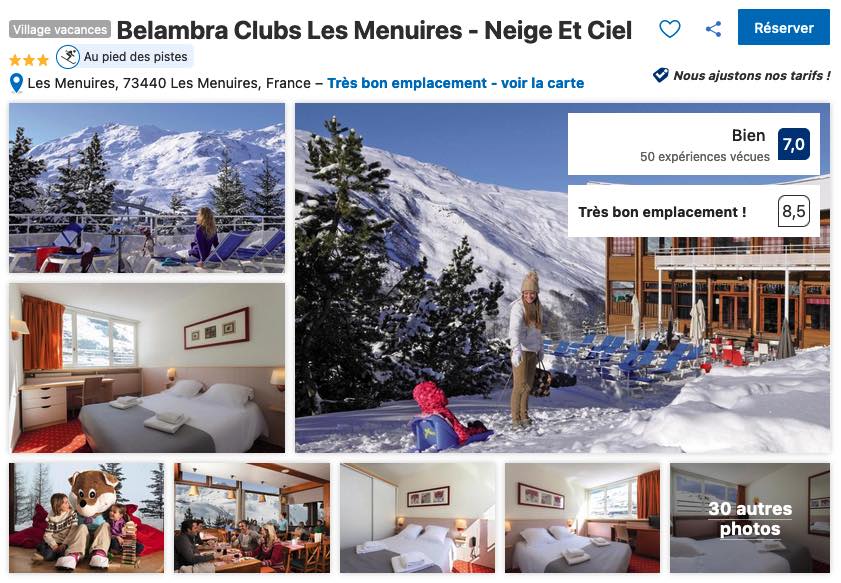
Task: Open '30 autres photos' gallery thumbnail
Action: (x=749, y=518)
